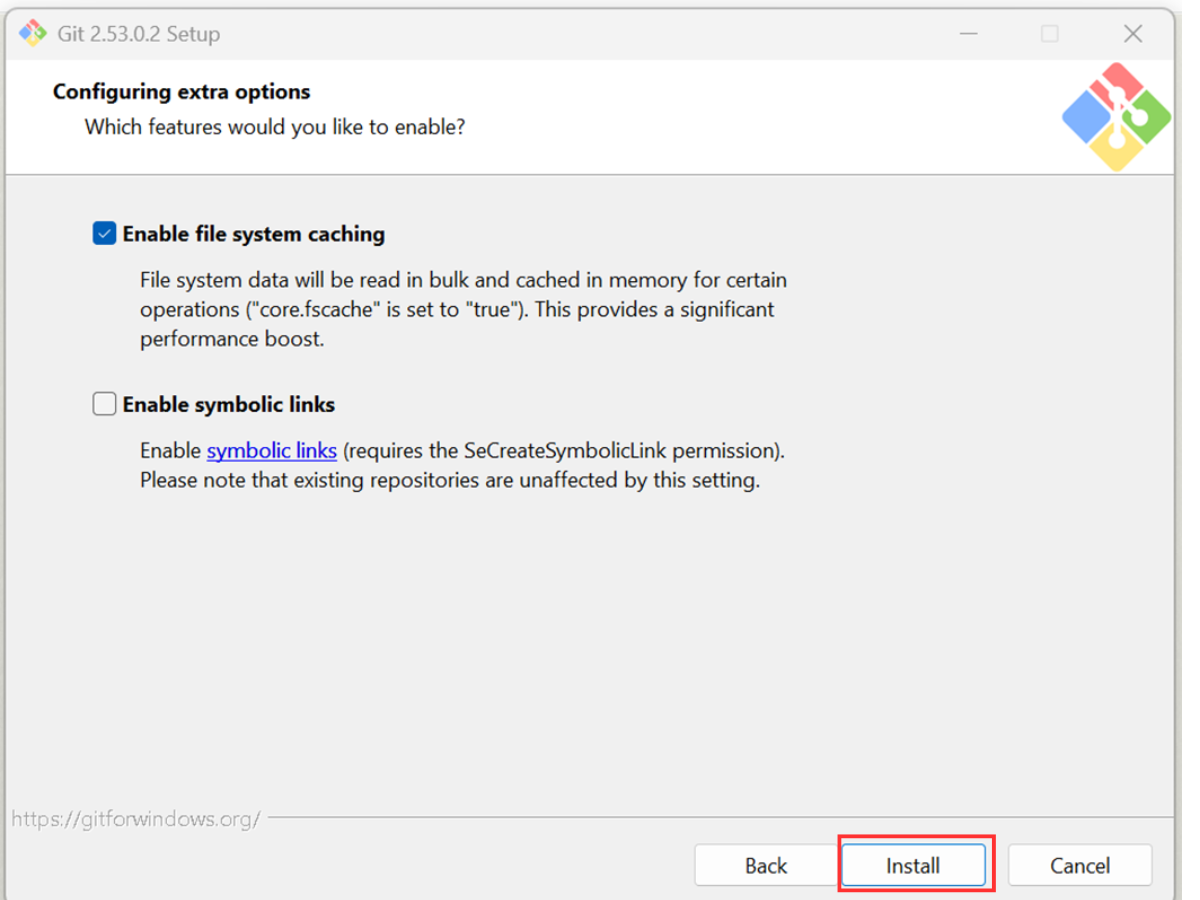
Task: Click the Git icon in title bar
Action: pyautogui.click(x=33, y=33)
